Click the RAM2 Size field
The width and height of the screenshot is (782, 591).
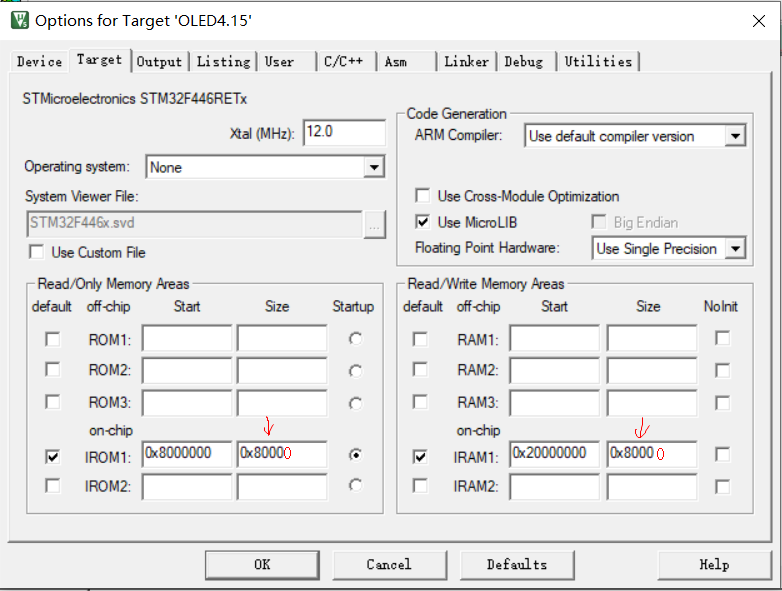tap(652, 370)
